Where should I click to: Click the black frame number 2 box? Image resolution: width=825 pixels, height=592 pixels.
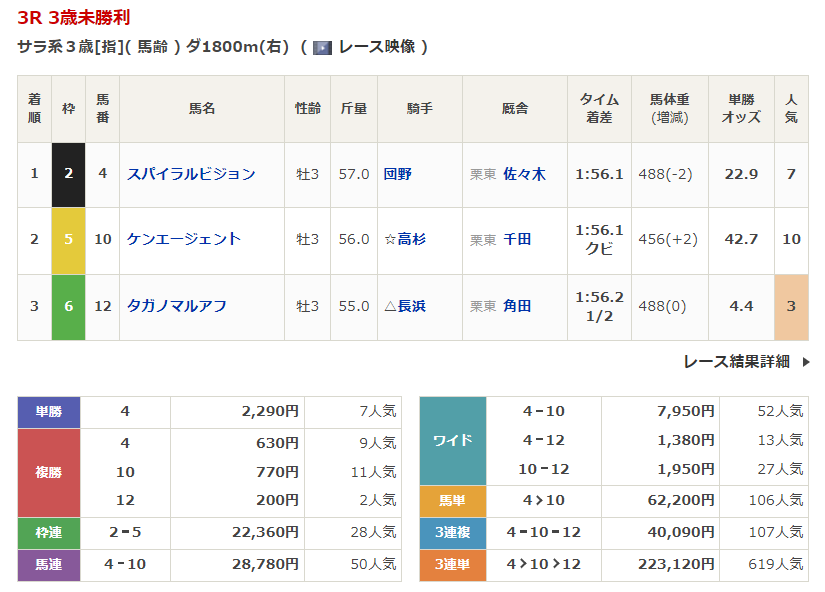(69, 174)
